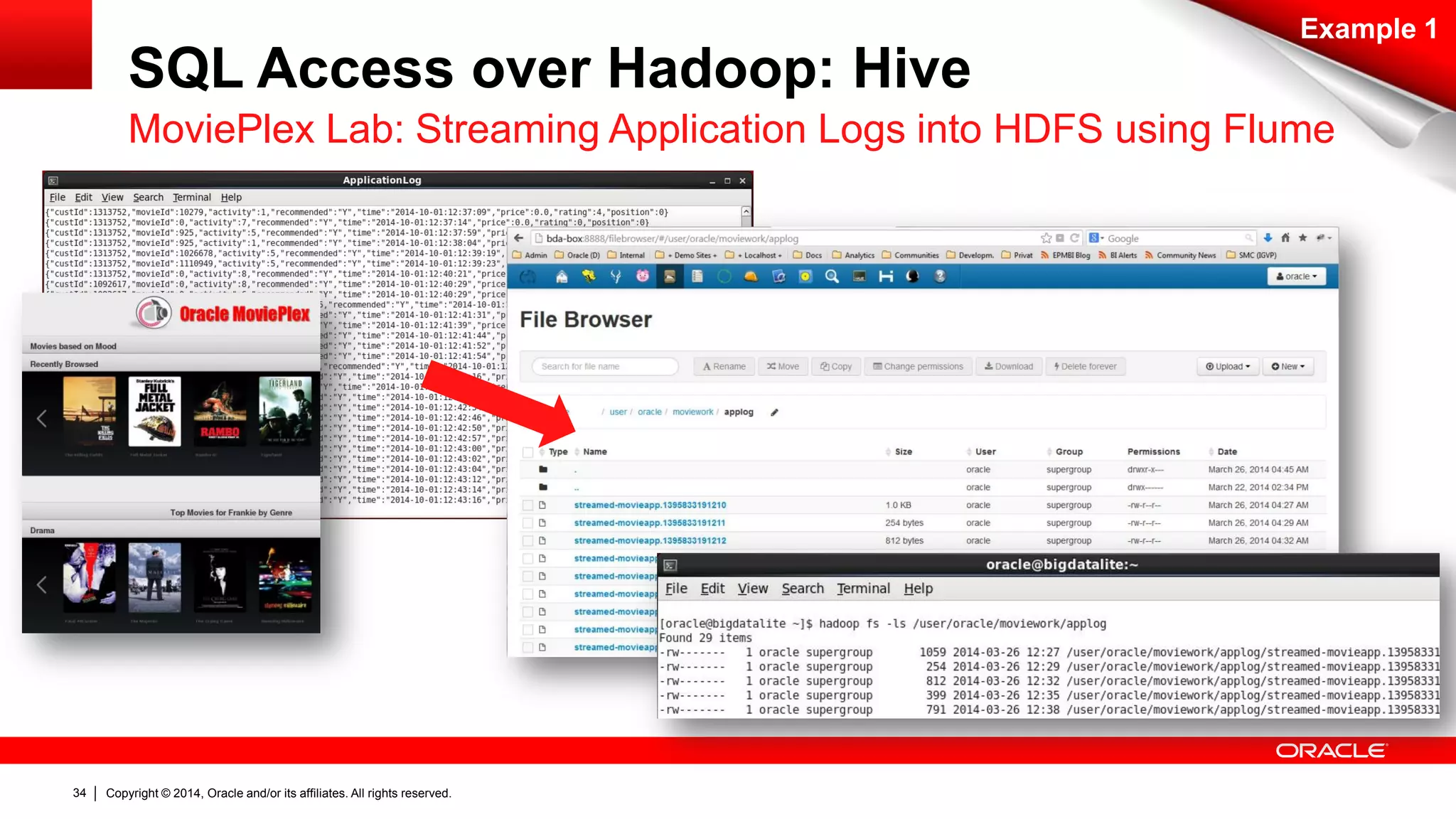
Task: Open the Pig editor icon
Action: (x=643, y=277)
